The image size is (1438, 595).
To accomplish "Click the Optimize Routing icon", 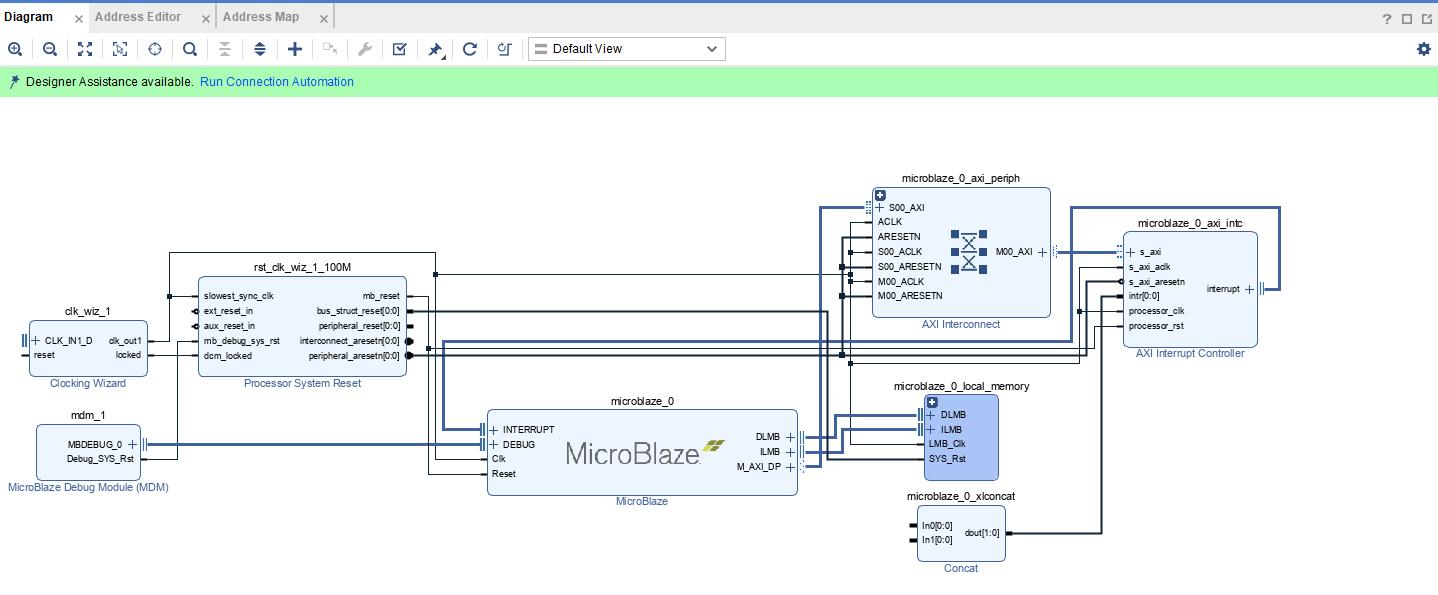I will pyautogui.click(x=505, y=49).
